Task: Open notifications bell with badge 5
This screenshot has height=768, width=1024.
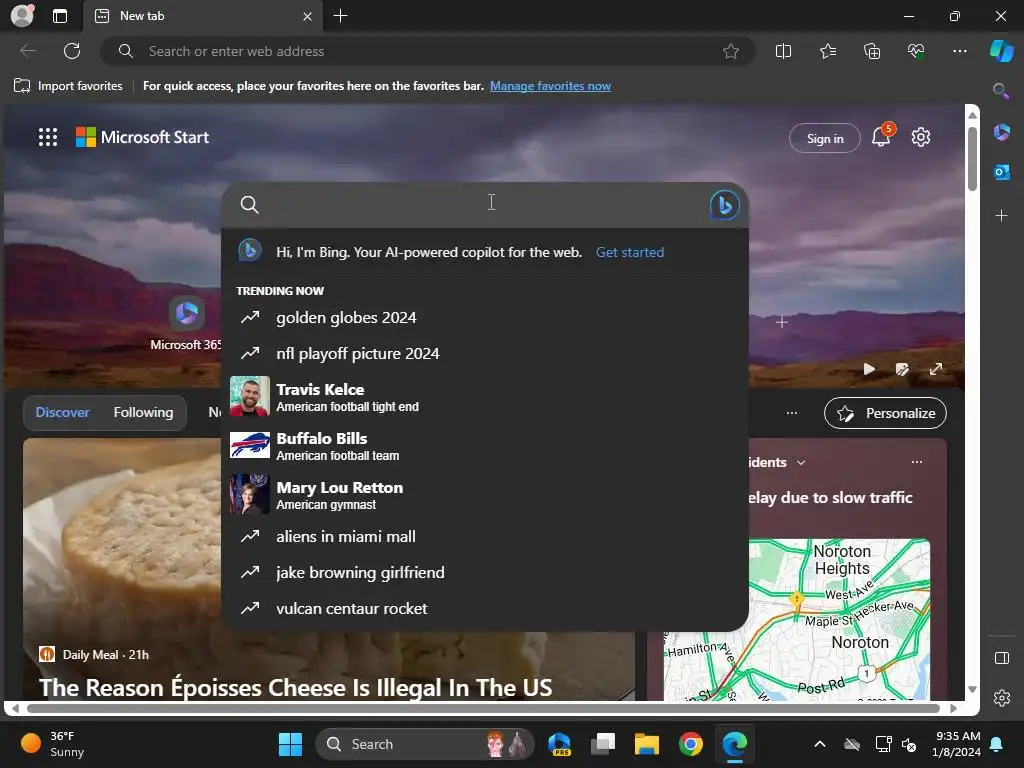Action: click(881, 136)
